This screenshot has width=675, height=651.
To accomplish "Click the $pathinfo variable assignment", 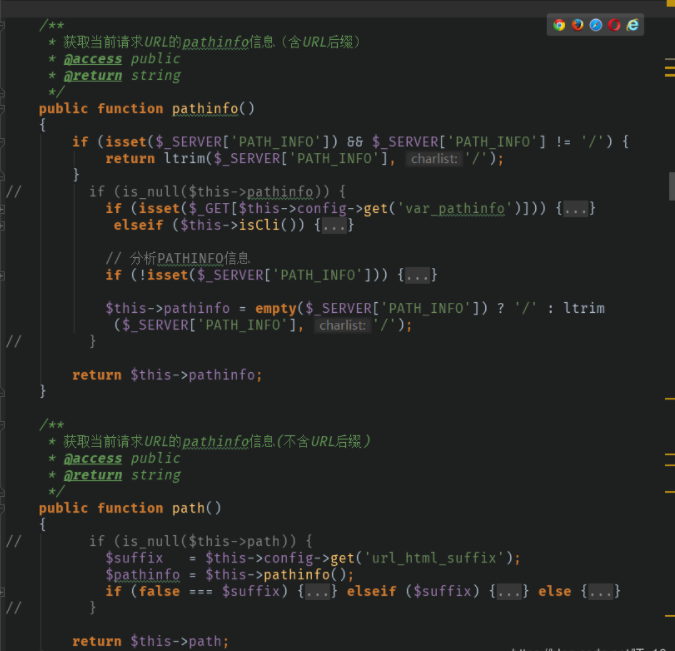I will tap(142, 575).
